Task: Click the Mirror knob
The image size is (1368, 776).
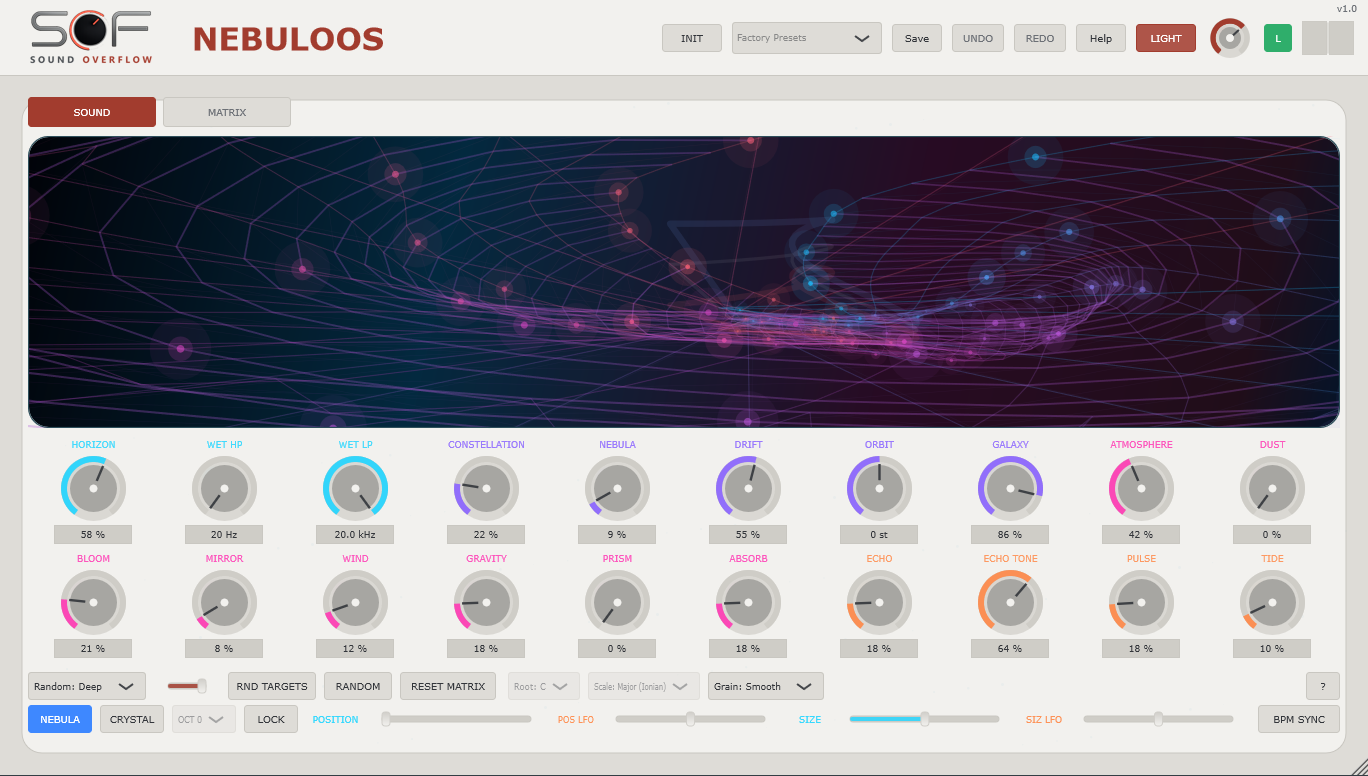Action: pos(224,603)
